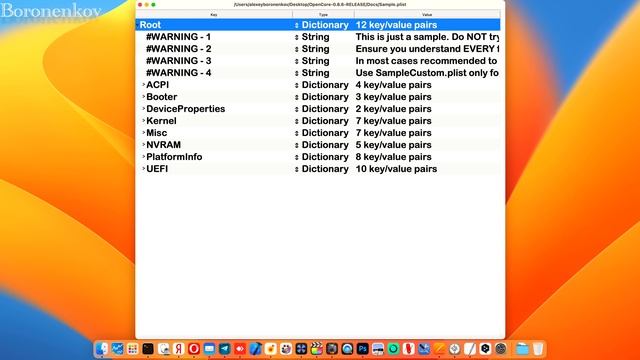Click the Key column header

click(214, 15)
